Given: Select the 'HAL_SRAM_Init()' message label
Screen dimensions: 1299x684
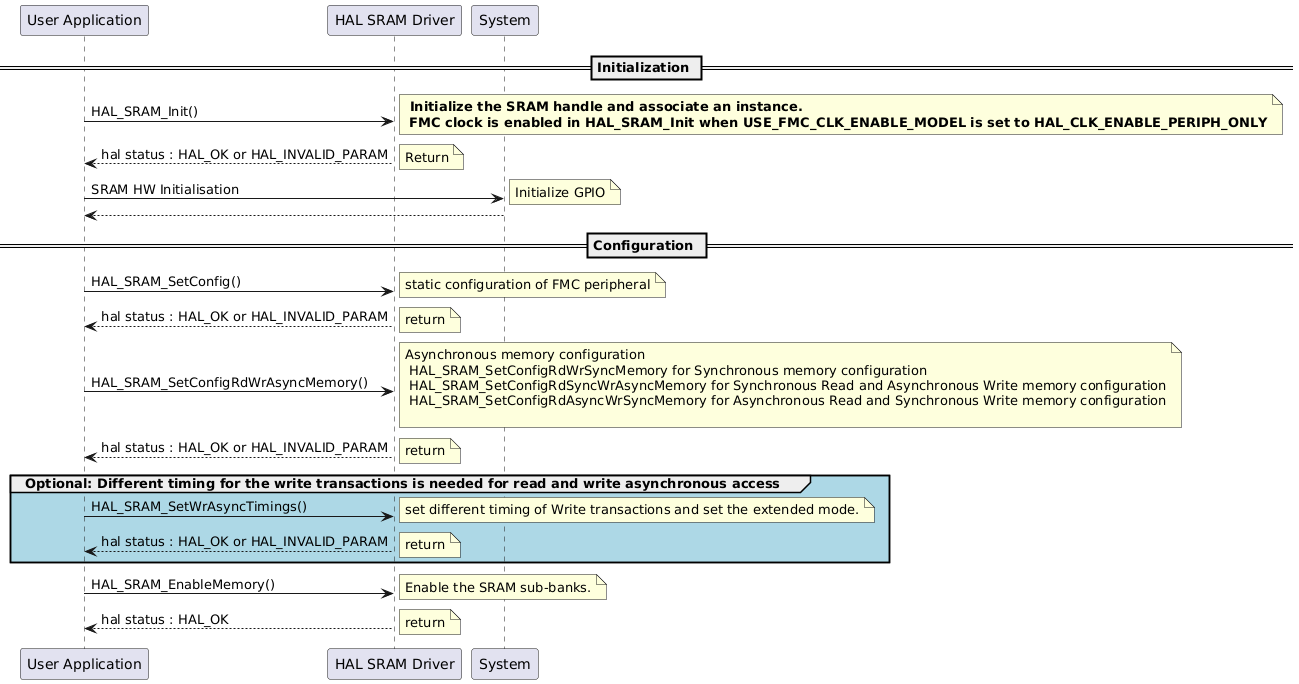Looking at the screenshot, I should pos(145,111).
